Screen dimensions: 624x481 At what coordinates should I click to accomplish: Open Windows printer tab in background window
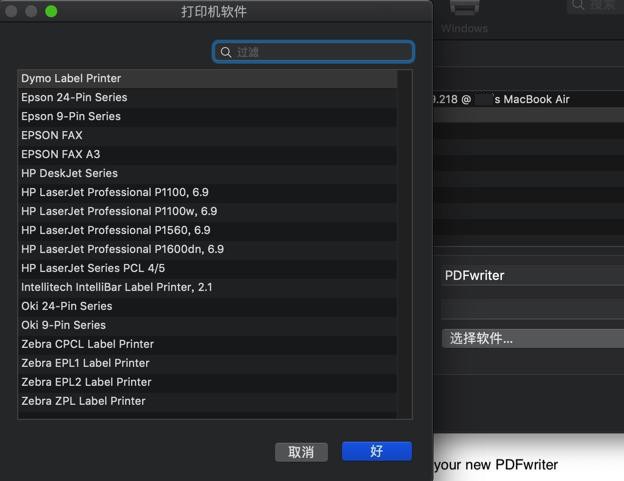pos(464,18)
